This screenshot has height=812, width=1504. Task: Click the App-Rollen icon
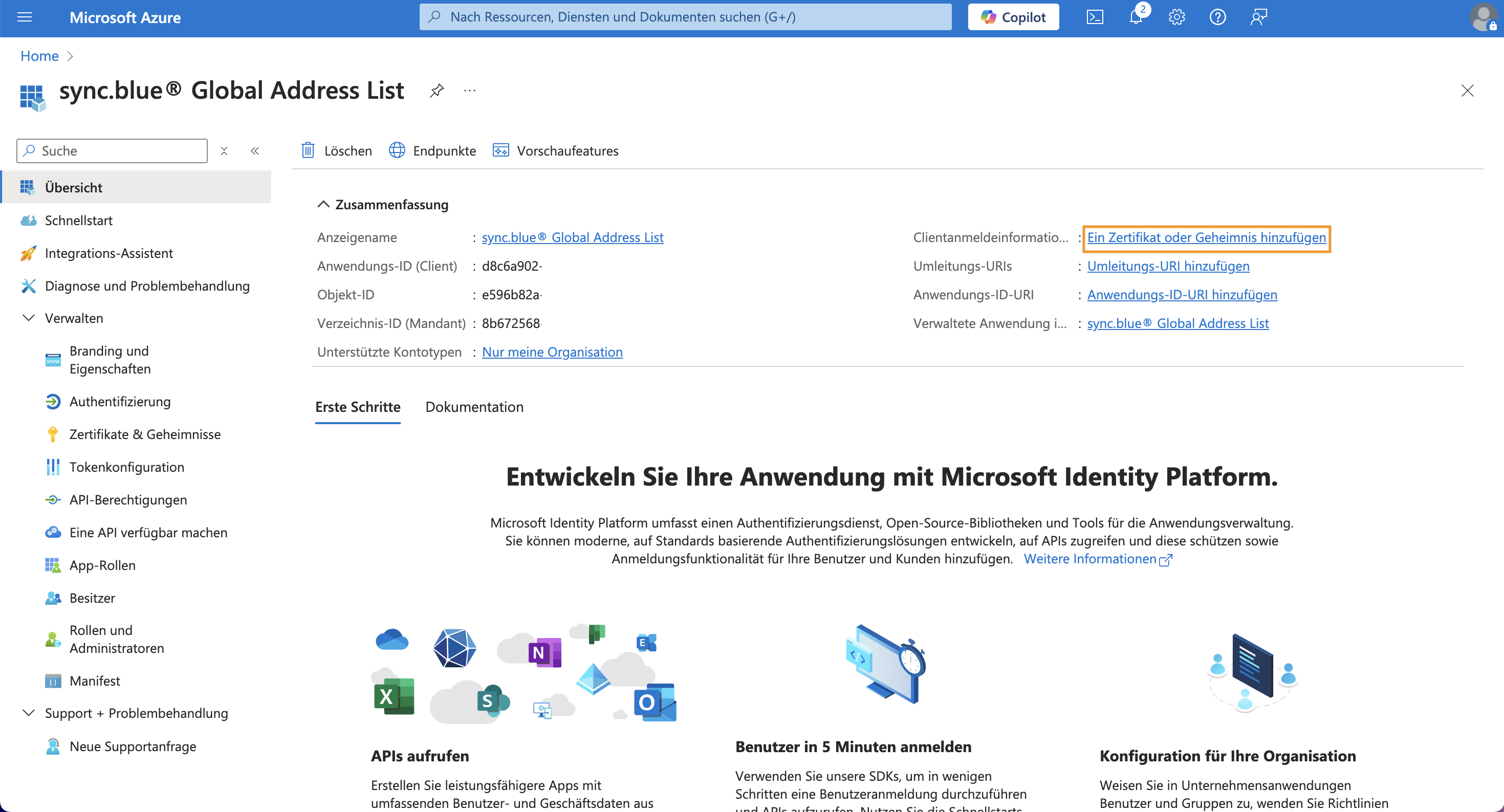click(x=53, y=565)
